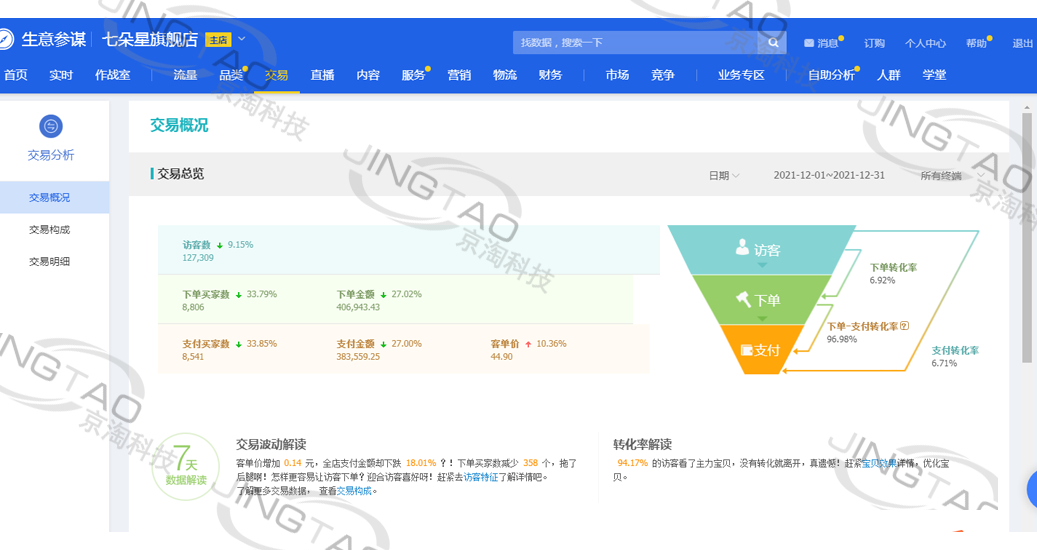
Task: Expand the store switcher arrow beside 主店
Action: 241,40
